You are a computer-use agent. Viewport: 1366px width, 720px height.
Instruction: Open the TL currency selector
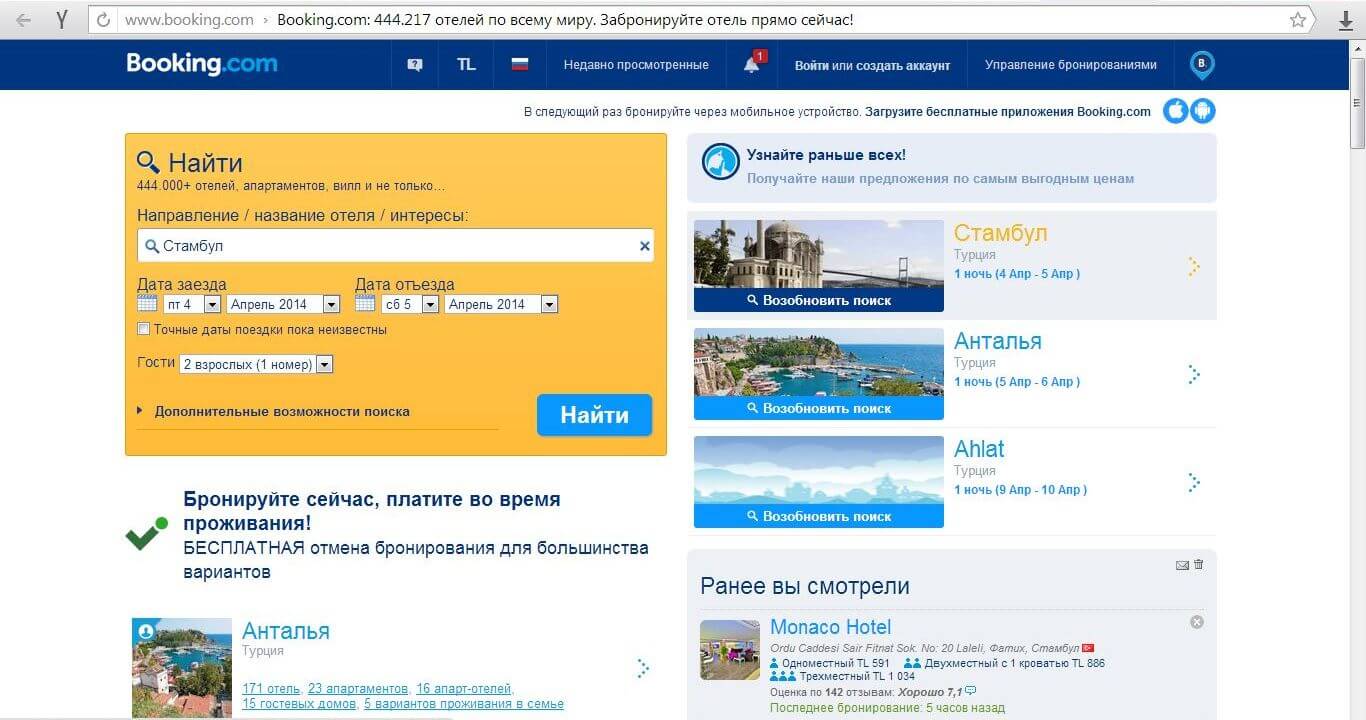pos(466,64)
